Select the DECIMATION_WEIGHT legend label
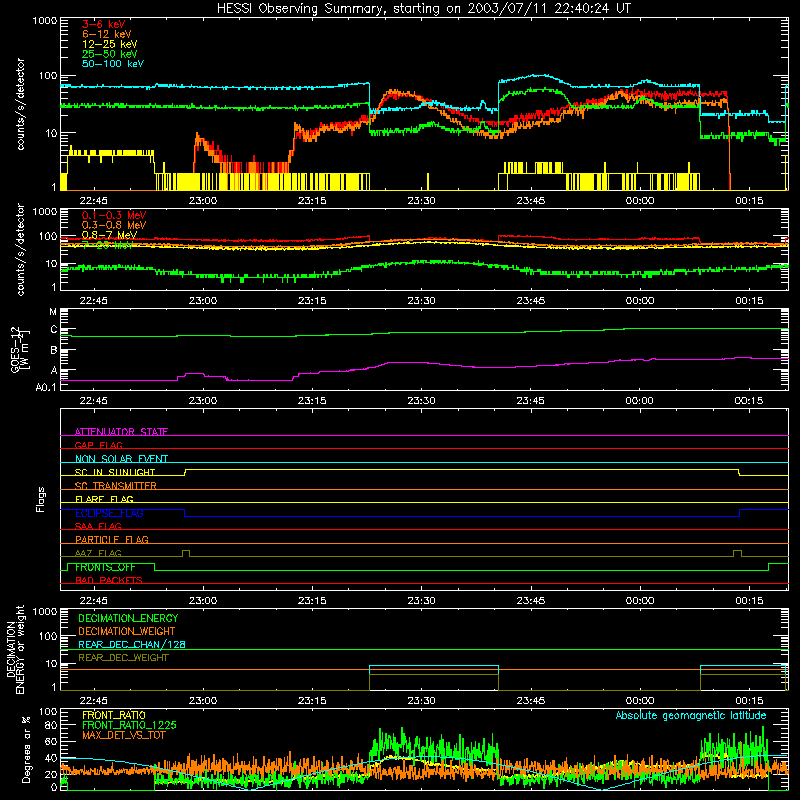 [127, 631]
